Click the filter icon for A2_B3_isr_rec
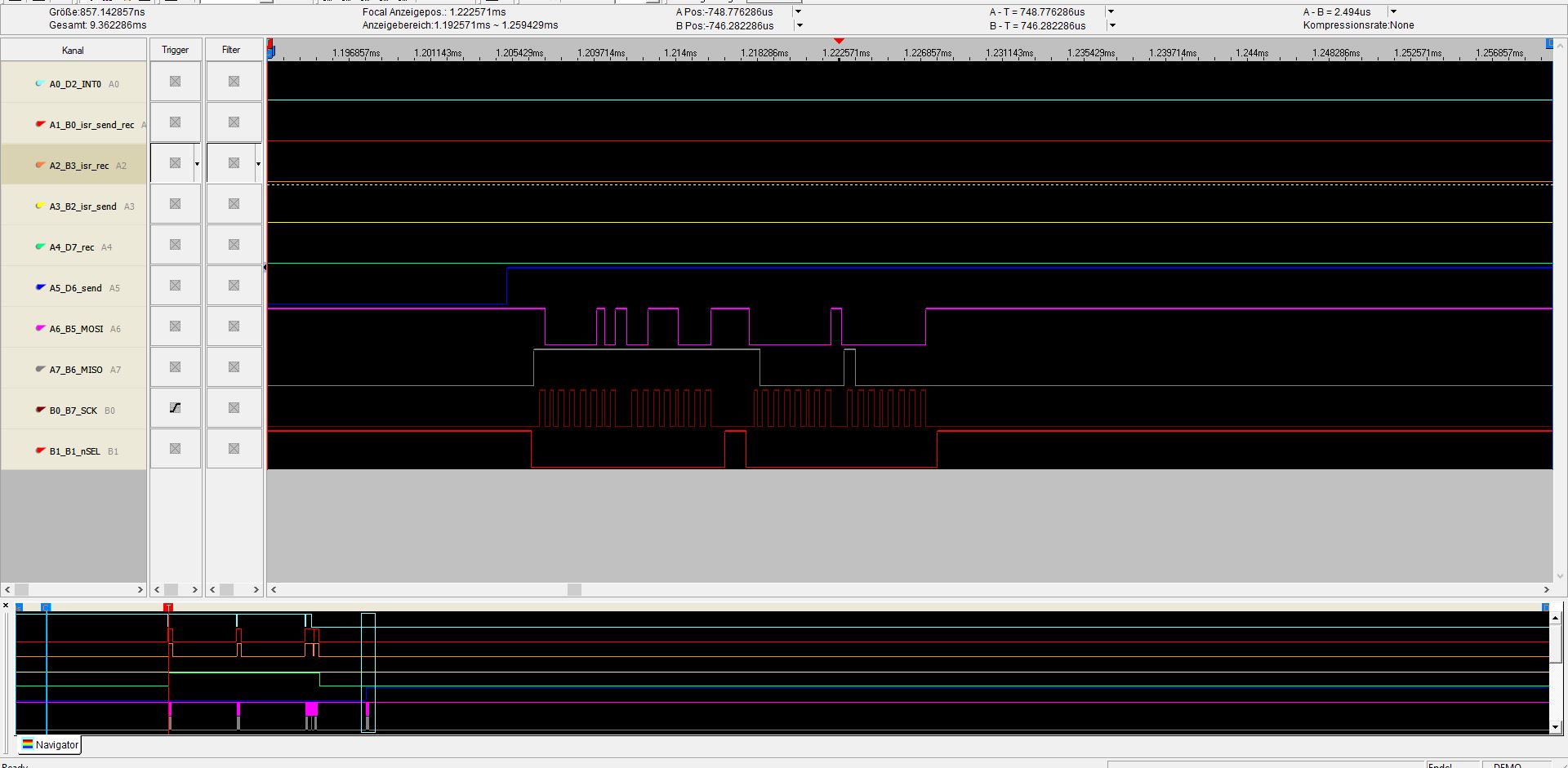 point(234,163)
